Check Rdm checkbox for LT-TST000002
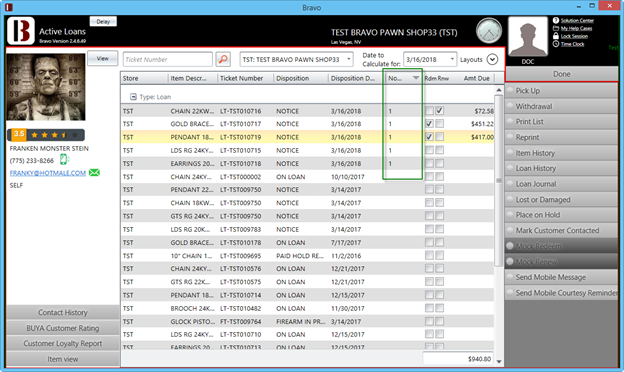The image size is (624, 372). pyautogui.click(x=429, y=176)
